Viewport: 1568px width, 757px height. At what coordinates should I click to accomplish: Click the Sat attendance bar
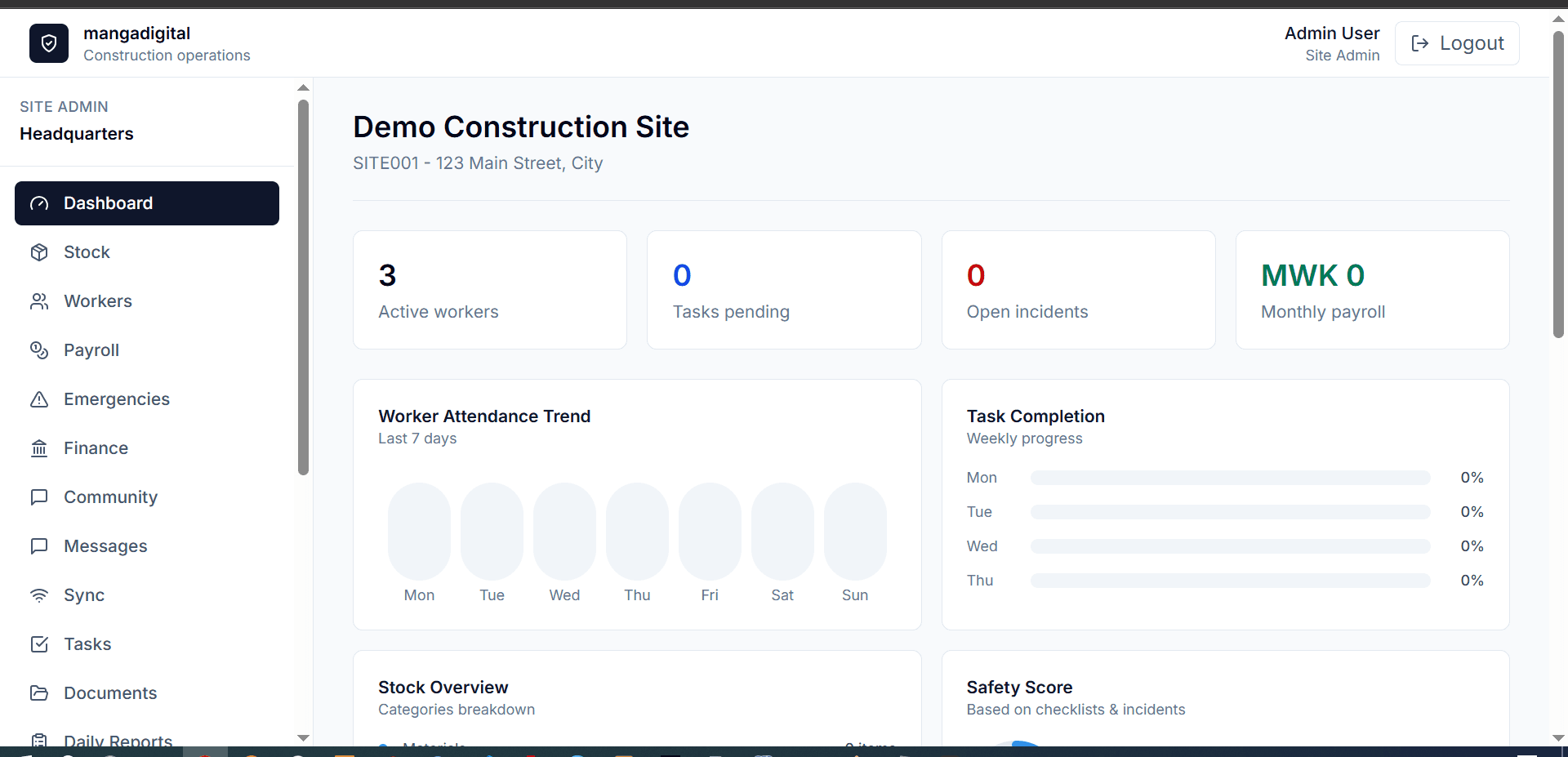click(x=782, y=532)
